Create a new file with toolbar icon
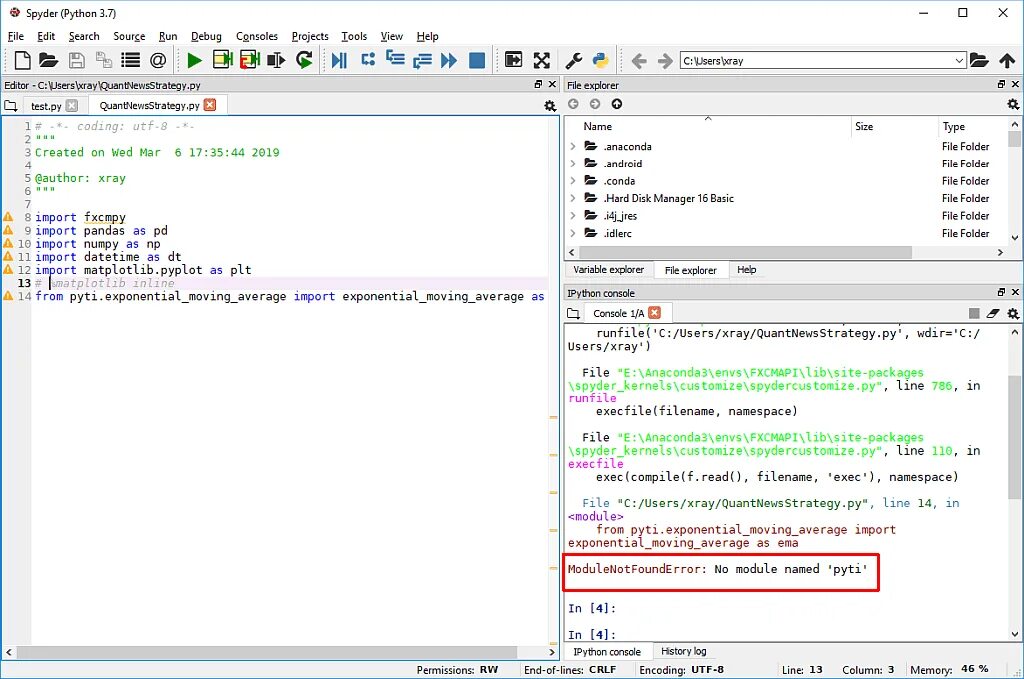This screenshot has height=679, width=1024. [x=22, y=61]
